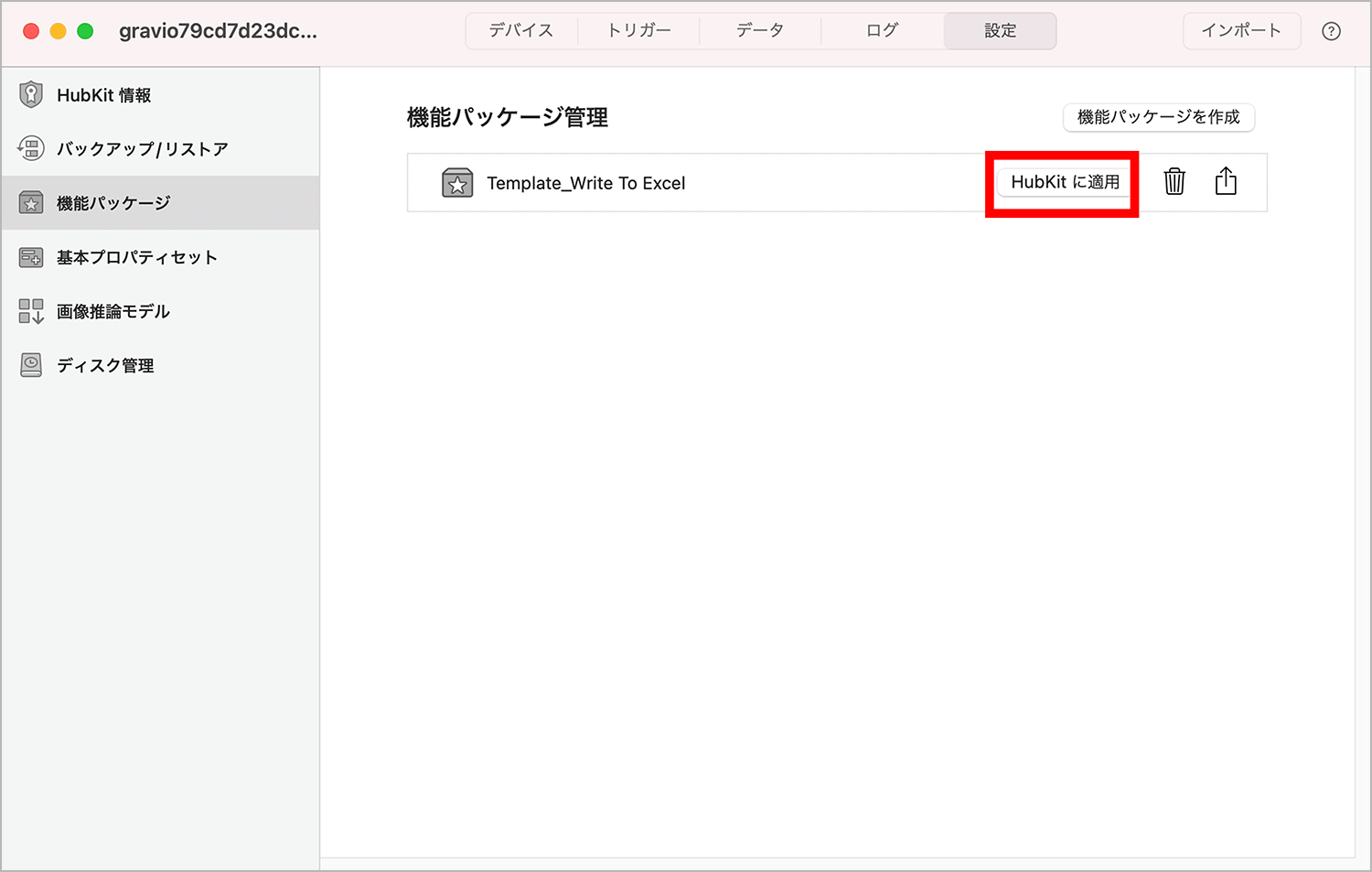
Task: Click the package star icon beside Template_Write To Excel
Action: coord(457,183)
